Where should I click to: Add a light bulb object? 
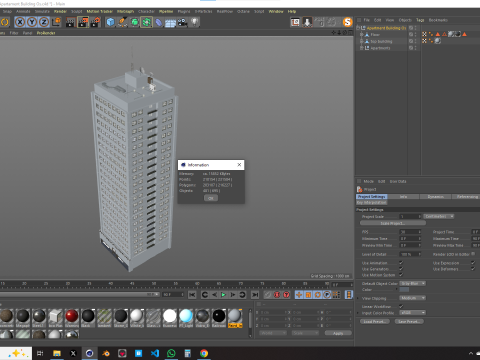point(194,22)
